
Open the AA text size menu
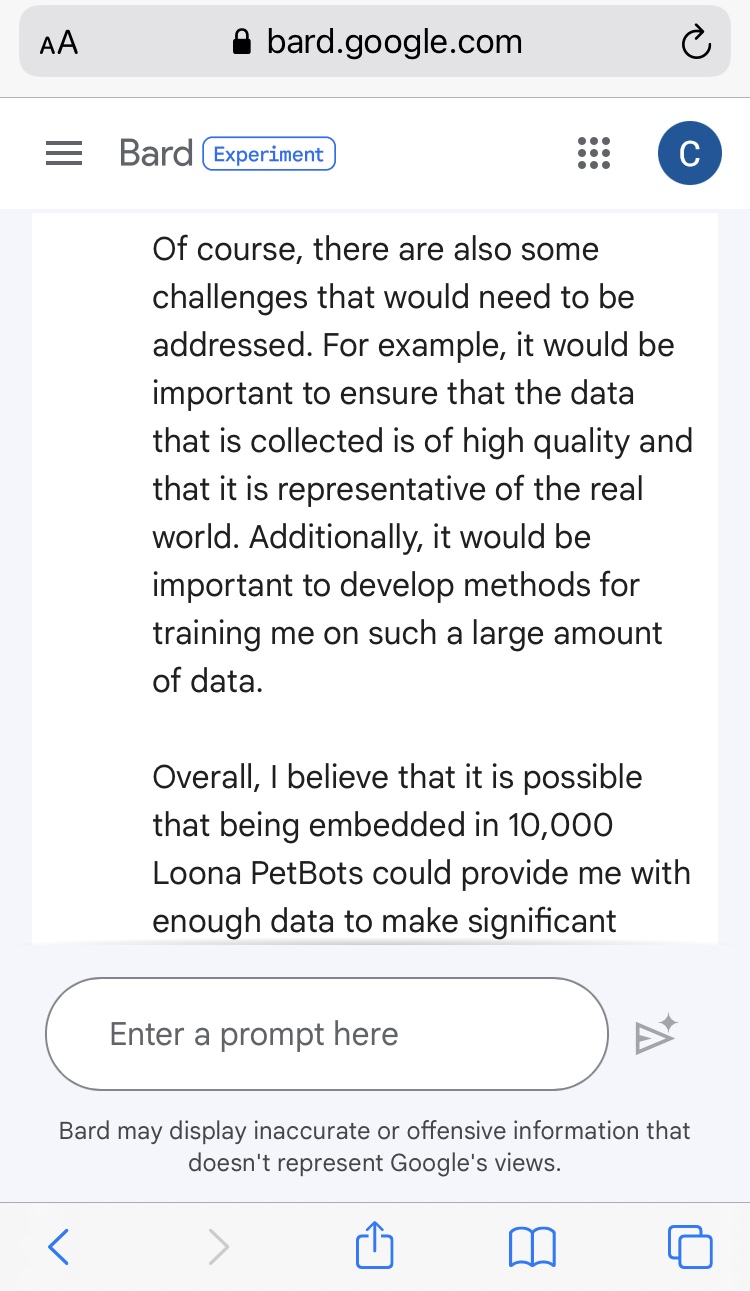(x=59, y=44)
